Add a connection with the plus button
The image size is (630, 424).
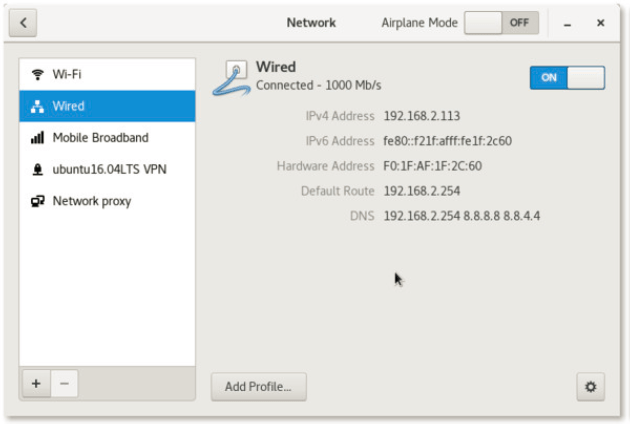(x=35, y=384)
